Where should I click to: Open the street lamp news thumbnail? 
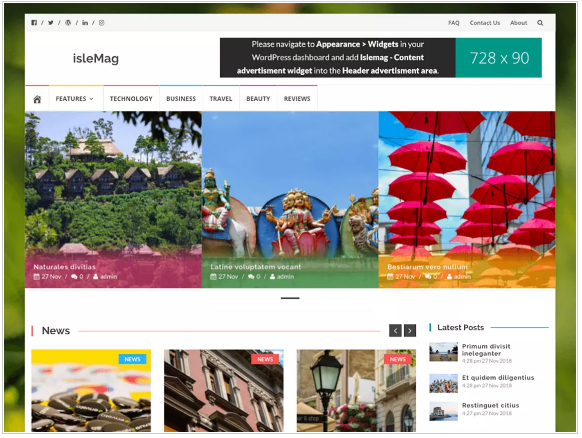click(x=356, y=390)
